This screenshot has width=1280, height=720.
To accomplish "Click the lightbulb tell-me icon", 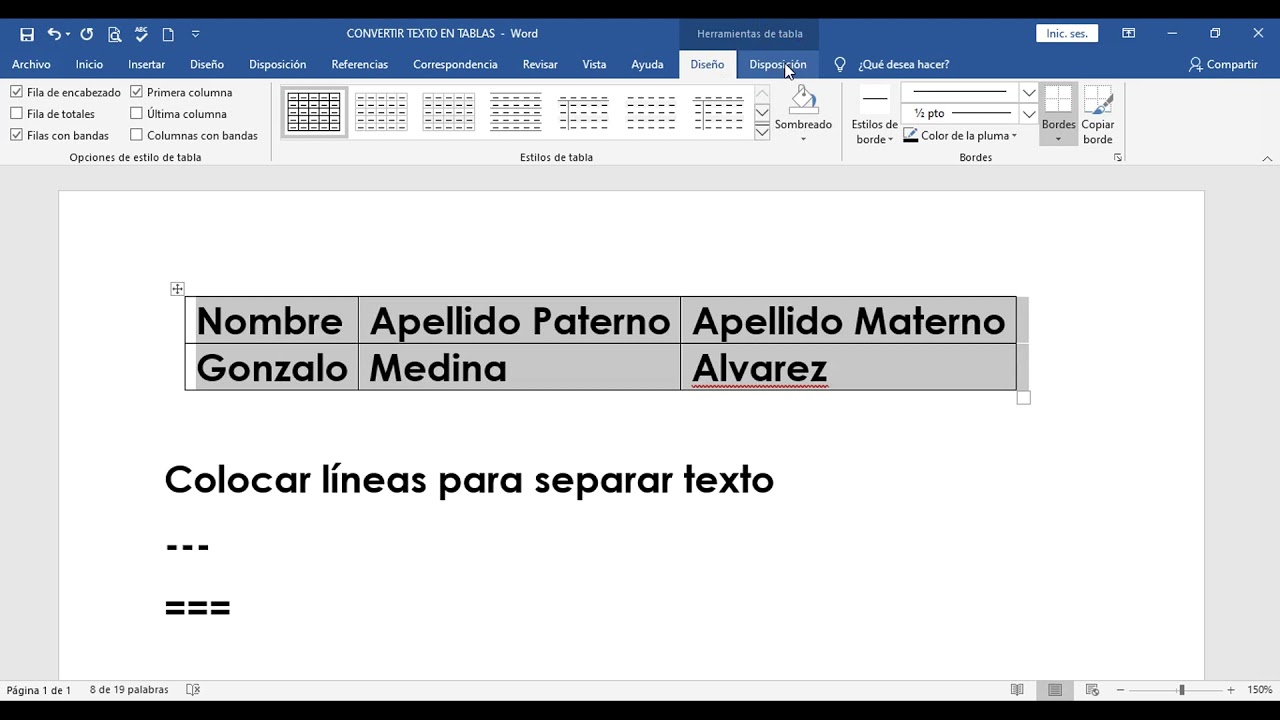I will tap(840, 64).
